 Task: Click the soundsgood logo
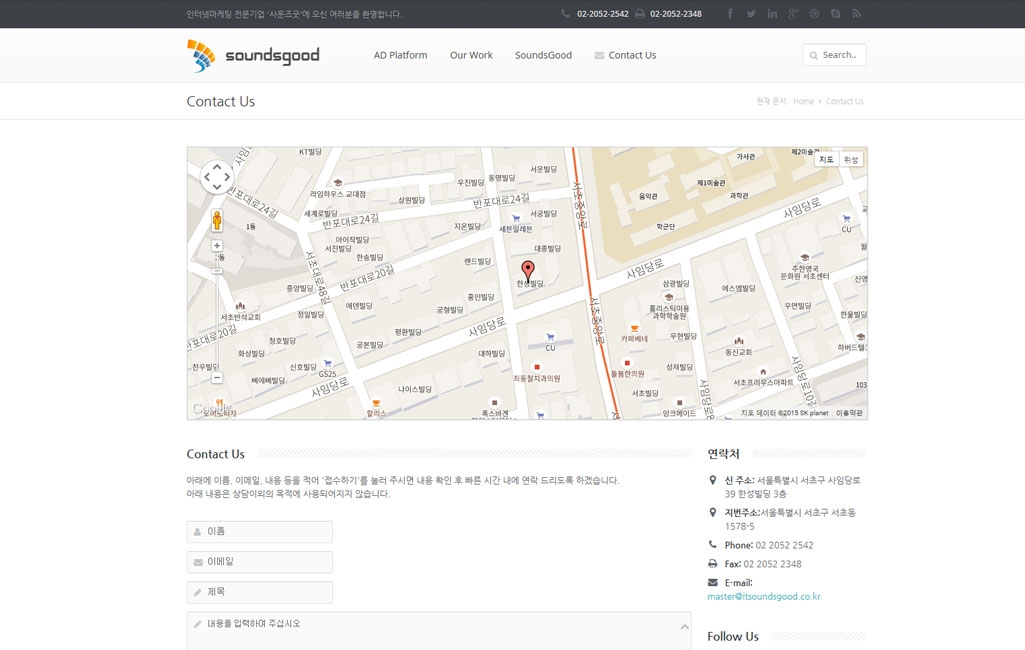tap(253, 56)
